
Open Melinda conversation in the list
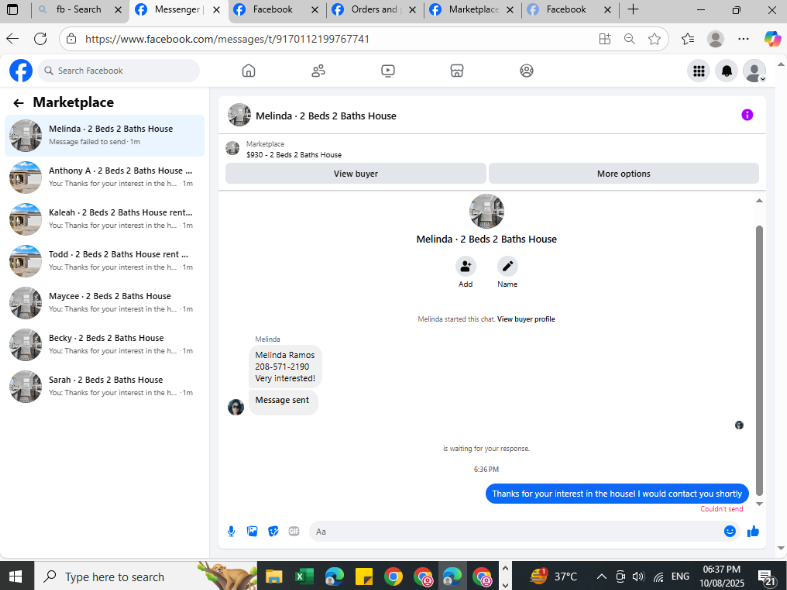click(104, 135)
